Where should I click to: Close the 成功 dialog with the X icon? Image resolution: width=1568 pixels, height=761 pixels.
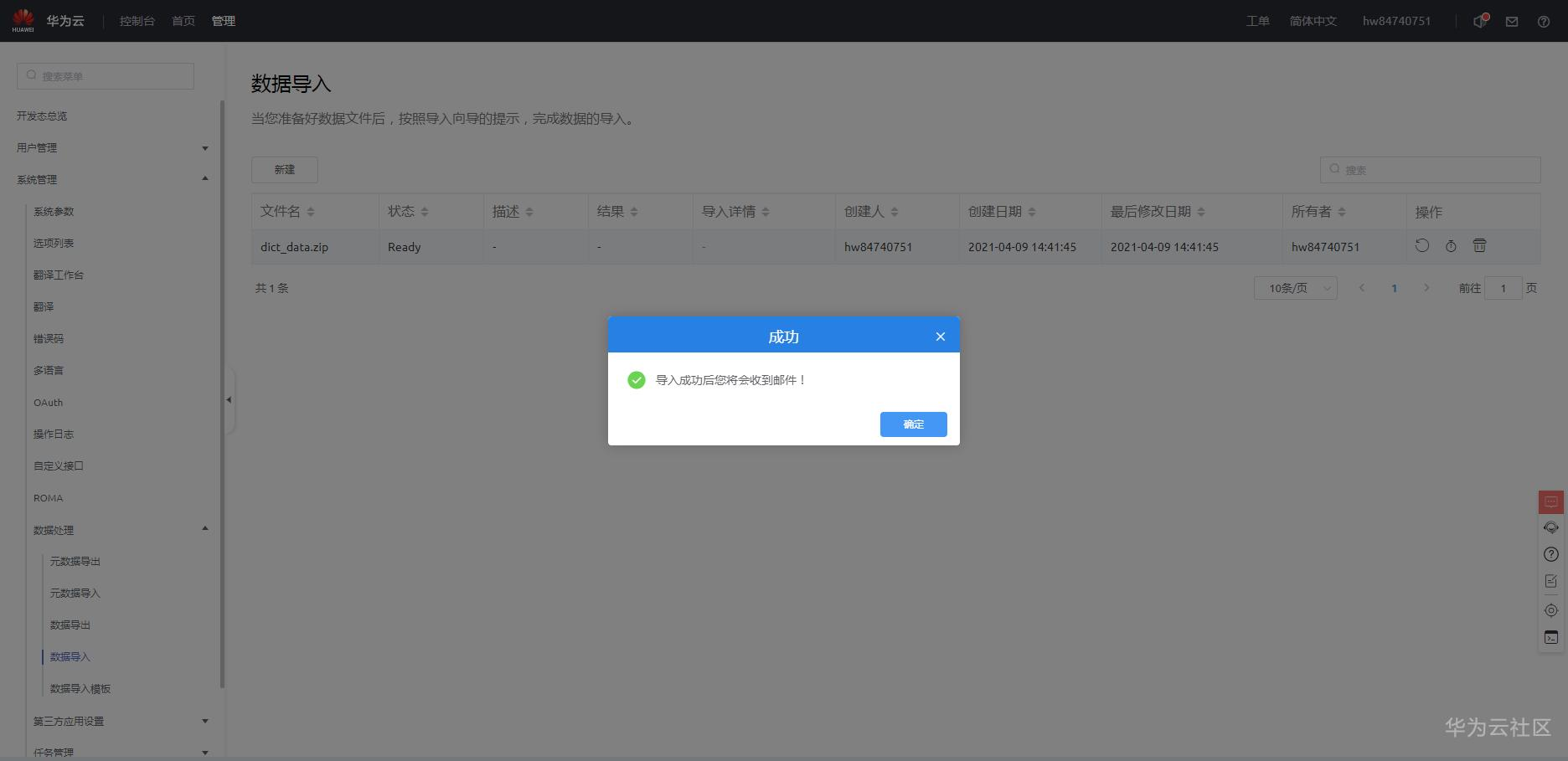[x=941, y=337]
